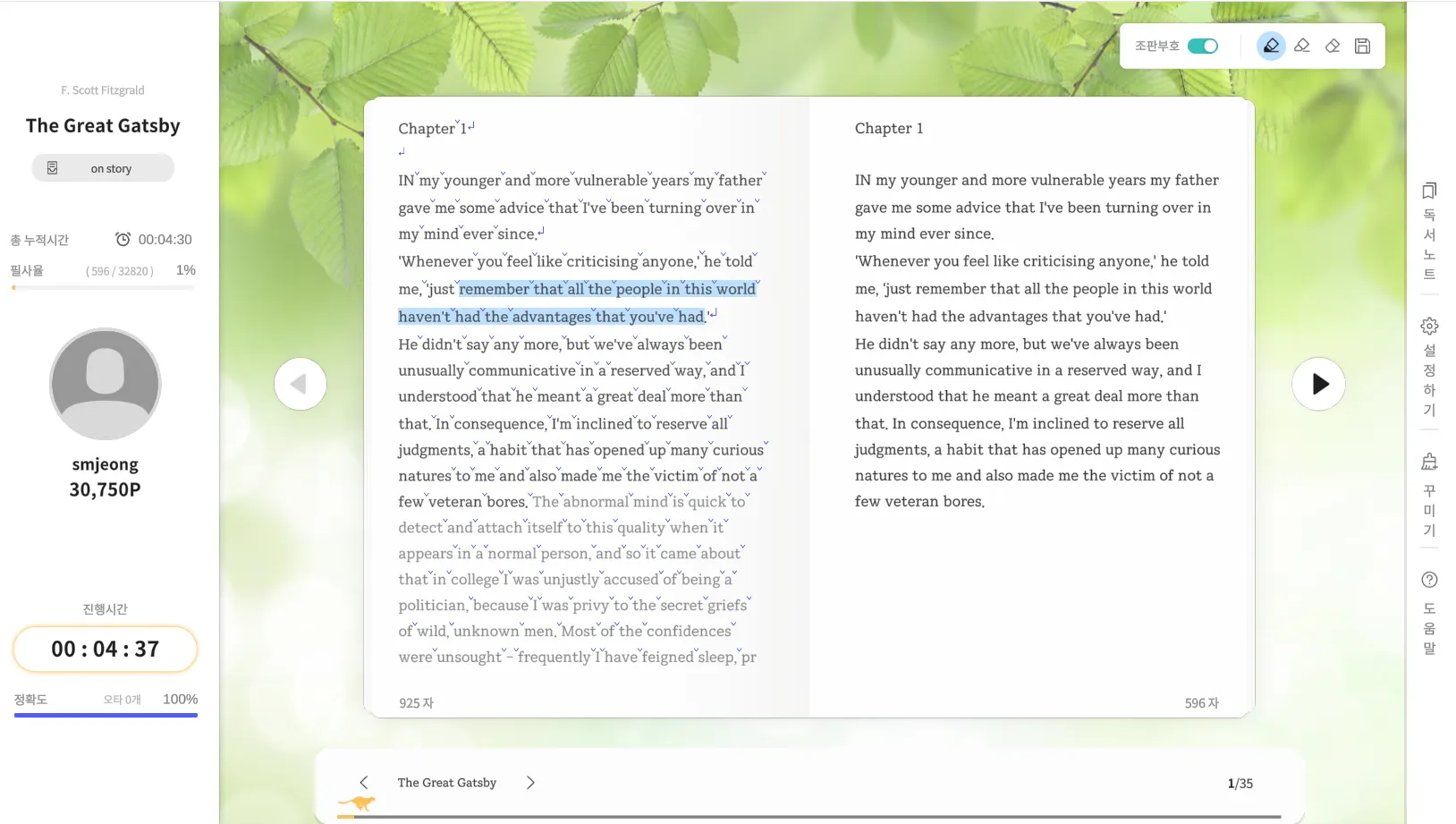This screenshot has height=824, width=1456.
Task: Click the on story button
Action: click(103, 168)
